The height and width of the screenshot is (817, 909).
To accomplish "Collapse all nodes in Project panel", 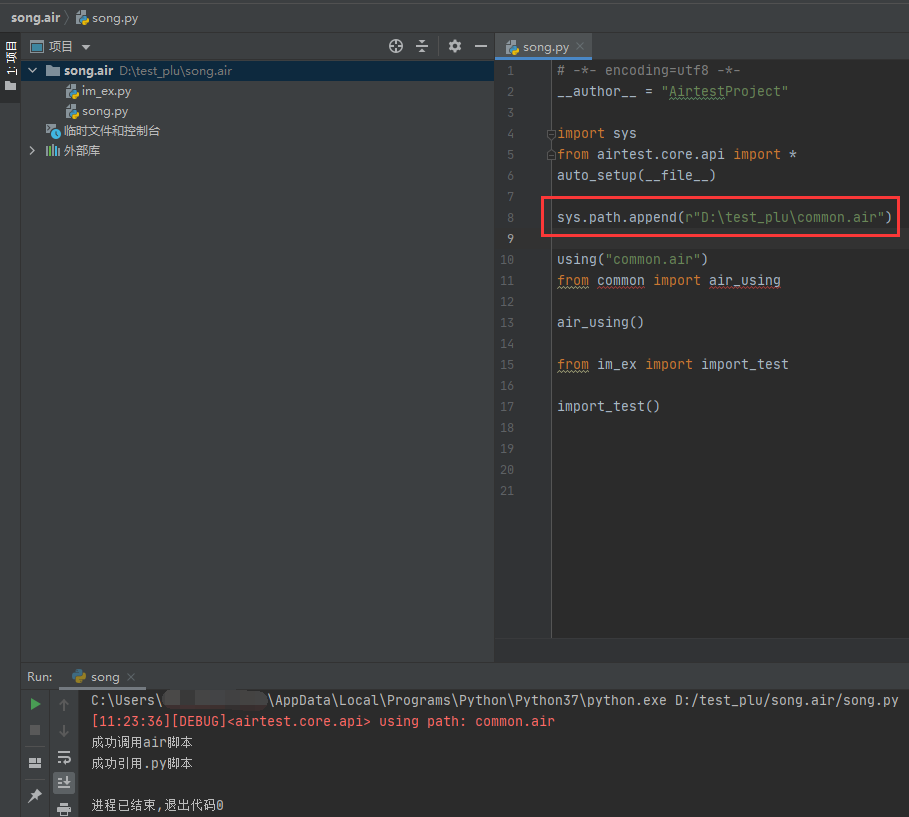I will tap(422, 46).
